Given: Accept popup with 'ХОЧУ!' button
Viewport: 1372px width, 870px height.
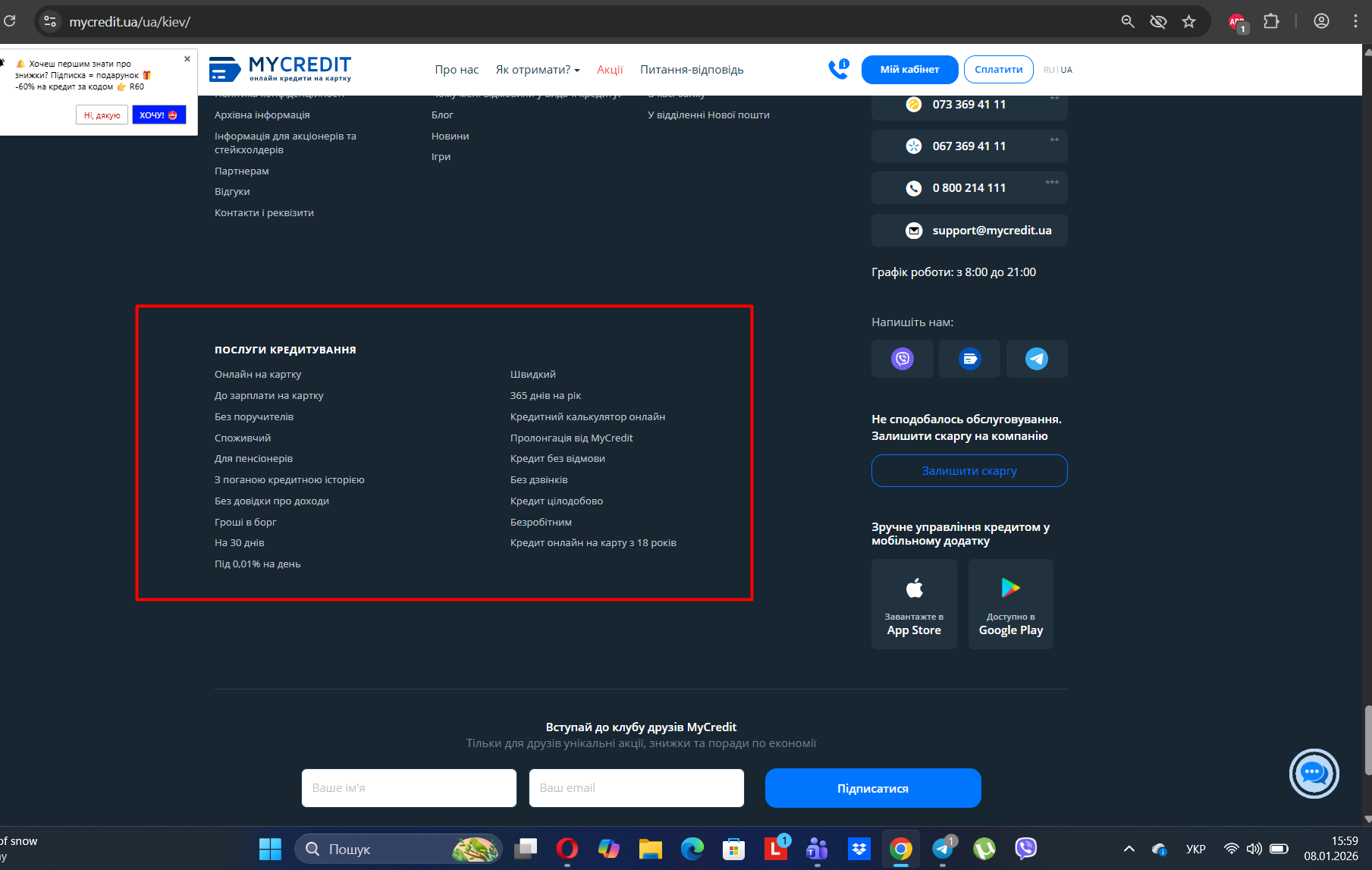Looking at the screenshot, I should pyautogui.click(x=159, y=115).
